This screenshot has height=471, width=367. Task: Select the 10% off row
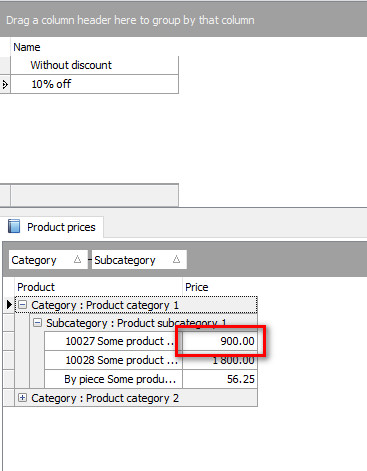95,84
